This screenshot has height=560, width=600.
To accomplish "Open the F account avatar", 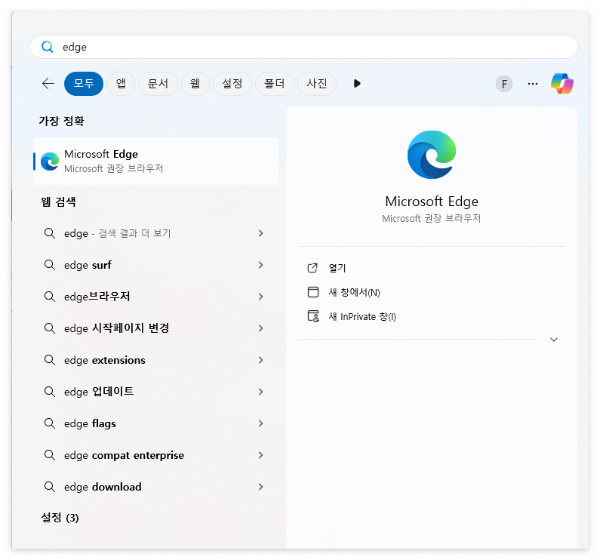I will pos(504,84).
